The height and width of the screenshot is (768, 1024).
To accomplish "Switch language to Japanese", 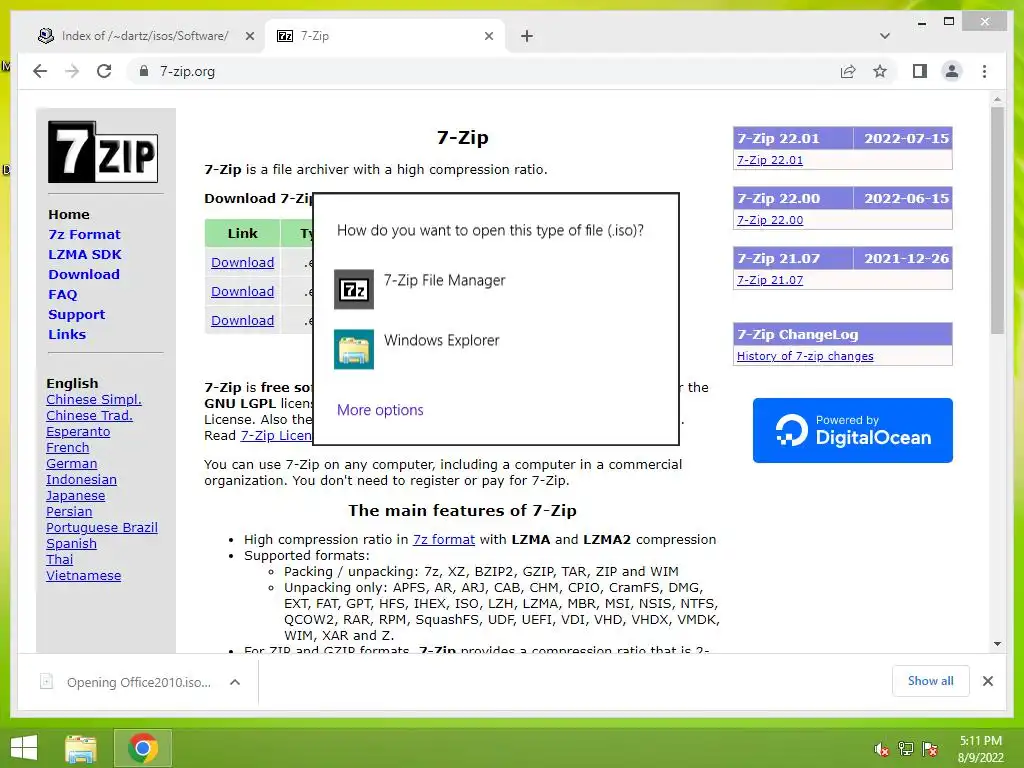I will (75, 496).
